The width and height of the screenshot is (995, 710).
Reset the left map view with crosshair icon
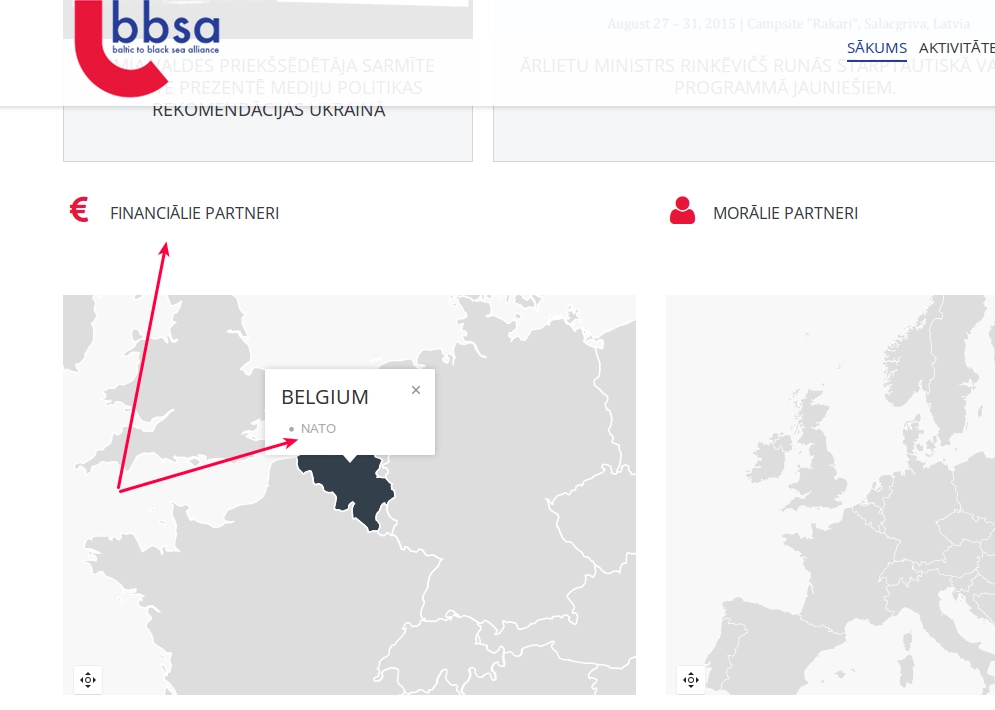(88, 680)
